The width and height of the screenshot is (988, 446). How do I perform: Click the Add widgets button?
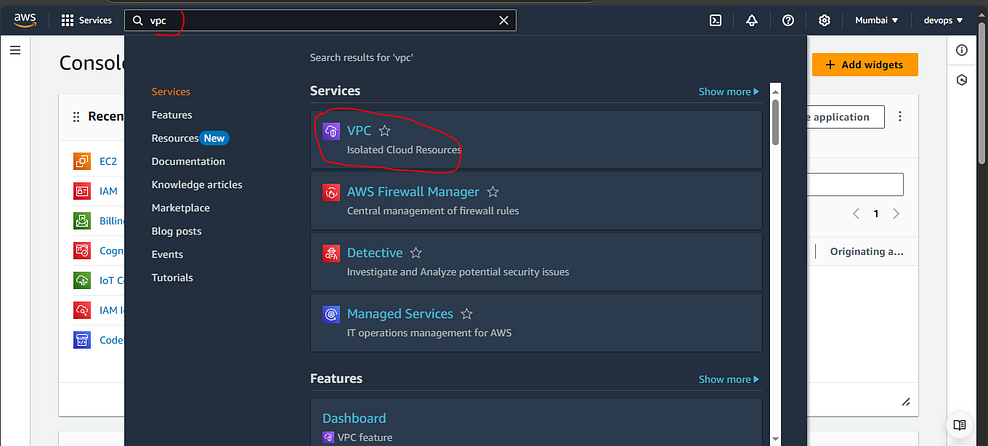pyautogui.click(x=864, y=64)
